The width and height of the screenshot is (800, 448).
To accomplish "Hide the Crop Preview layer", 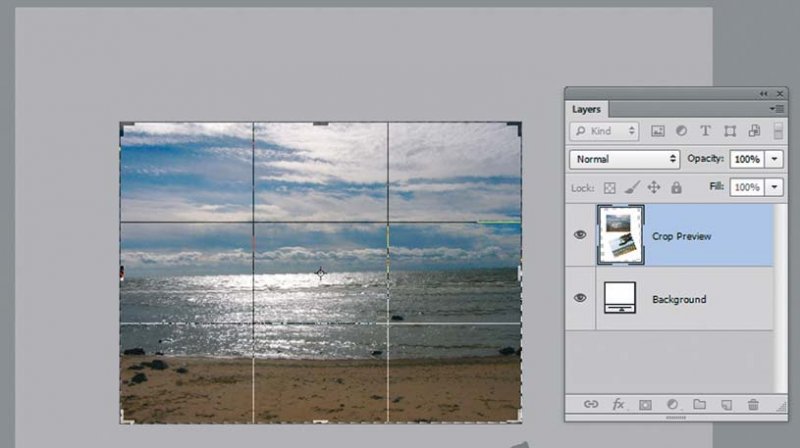I will coord(580,235).
